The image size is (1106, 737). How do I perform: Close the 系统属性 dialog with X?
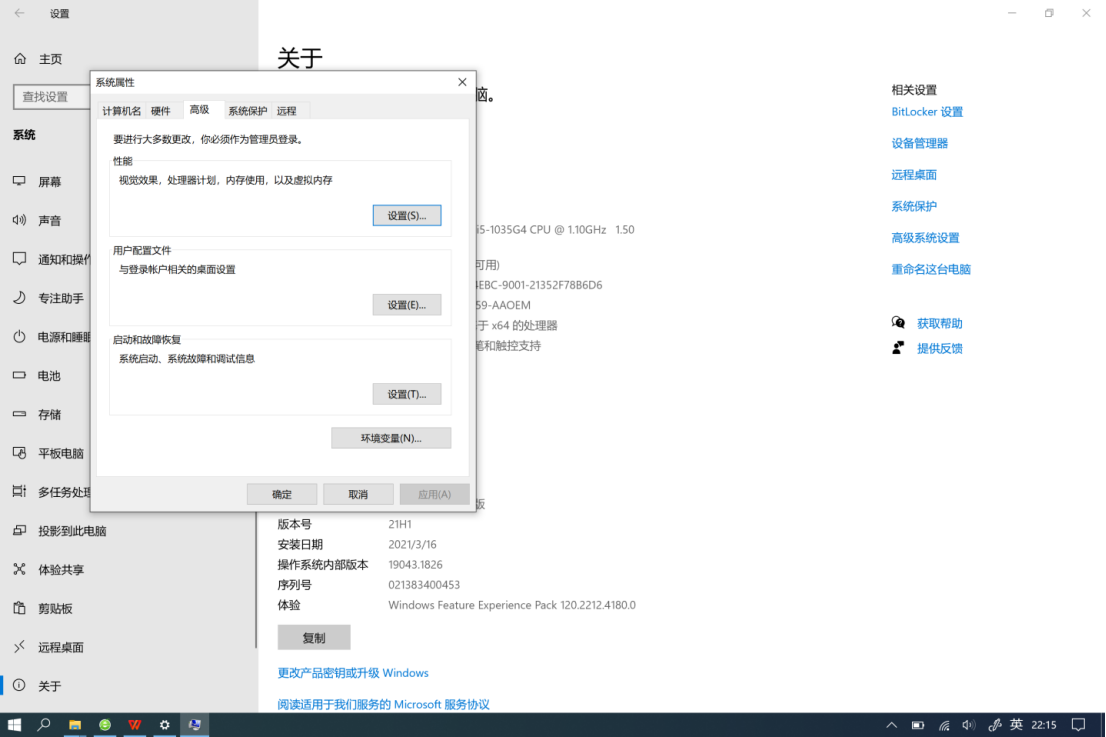462,83
